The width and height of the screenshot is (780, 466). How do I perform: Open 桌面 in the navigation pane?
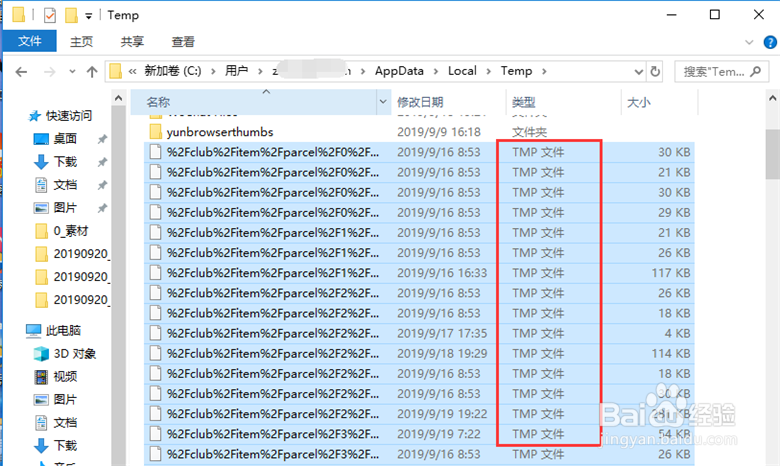tap(65, 139)
